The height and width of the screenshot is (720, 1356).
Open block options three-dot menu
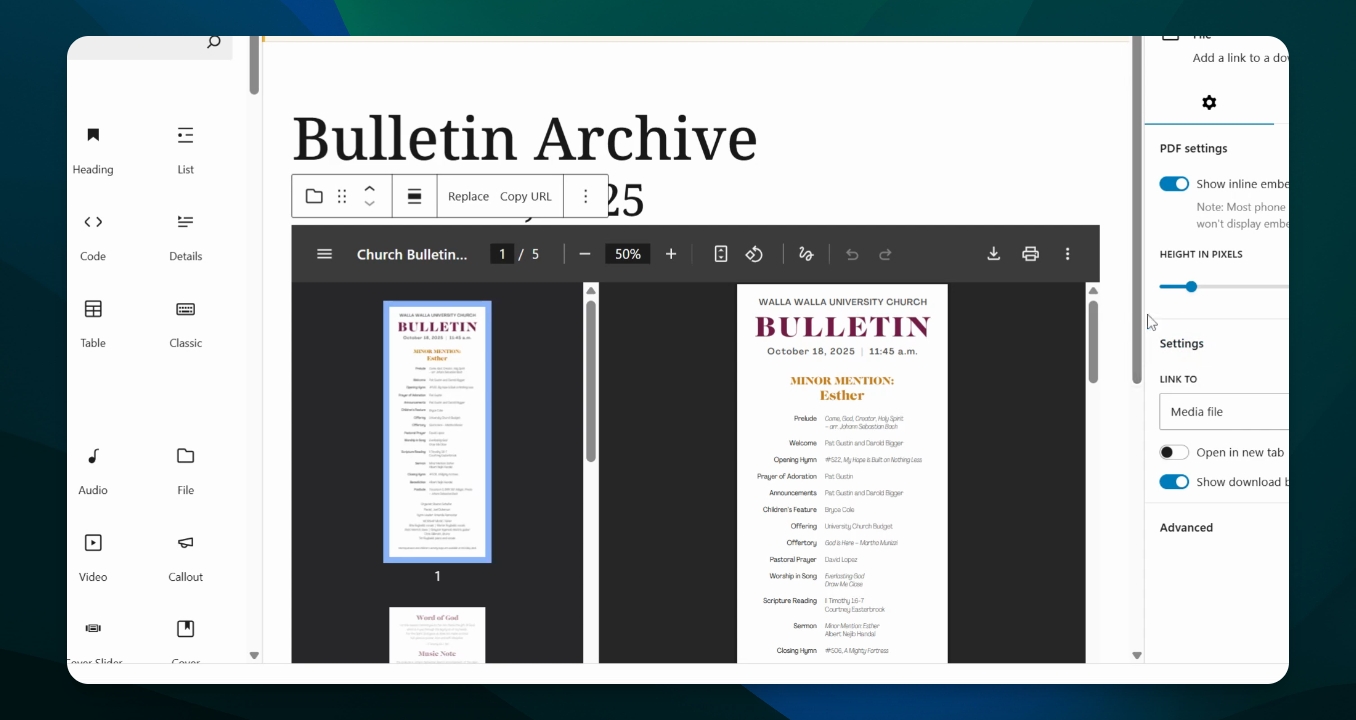coord(586,196)
